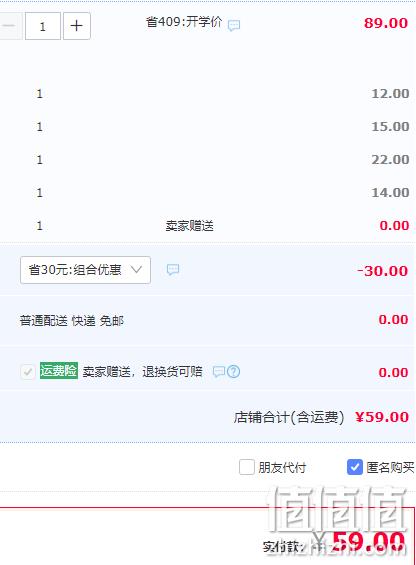
Task: Click the 朋友代付 label text
Action: [282, 468]
